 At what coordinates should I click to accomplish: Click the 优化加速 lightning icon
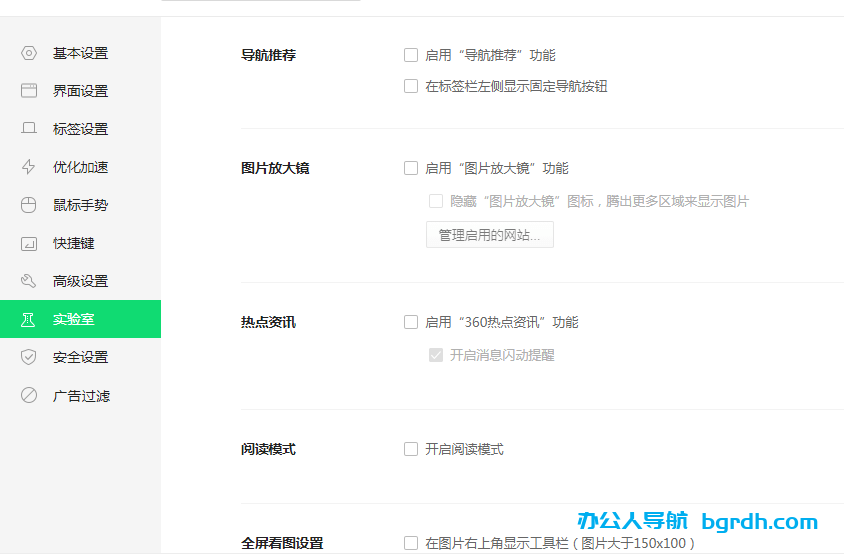[x=29, y=167]
